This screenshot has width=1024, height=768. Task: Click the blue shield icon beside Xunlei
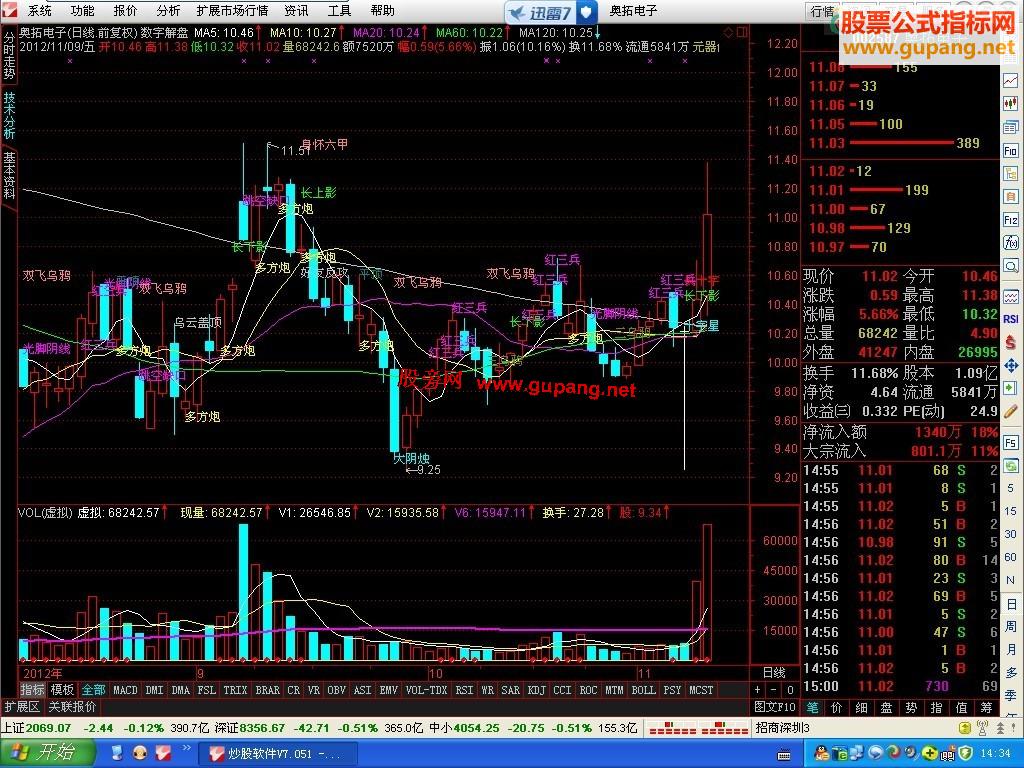tap(586, 12)
